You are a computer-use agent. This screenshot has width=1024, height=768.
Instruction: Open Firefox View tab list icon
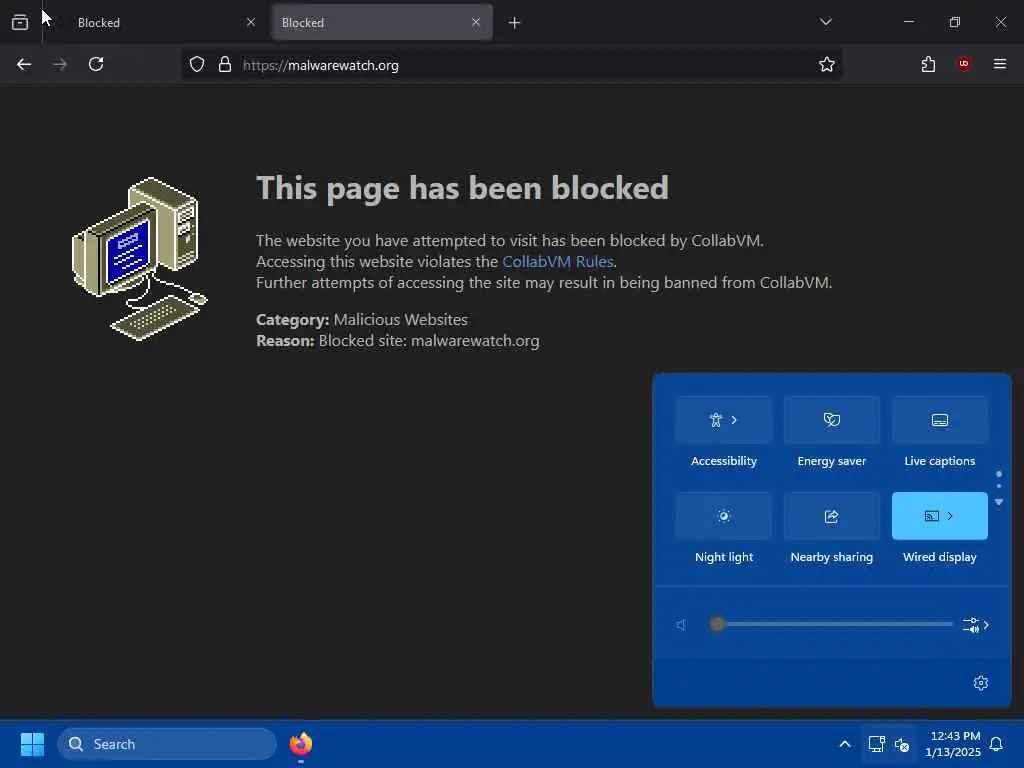point(20,22)
